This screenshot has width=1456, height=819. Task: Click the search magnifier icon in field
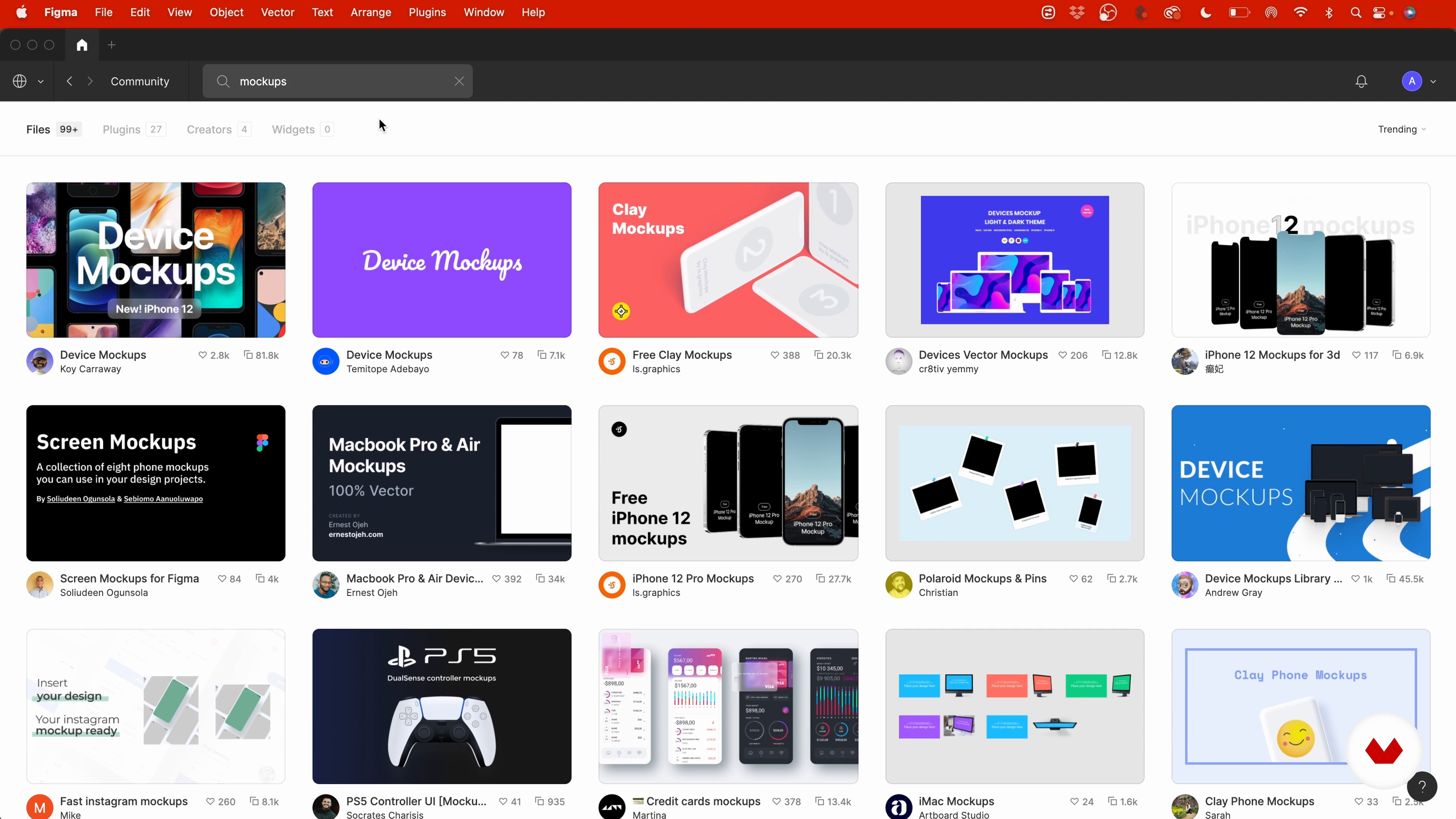point(223,82)
